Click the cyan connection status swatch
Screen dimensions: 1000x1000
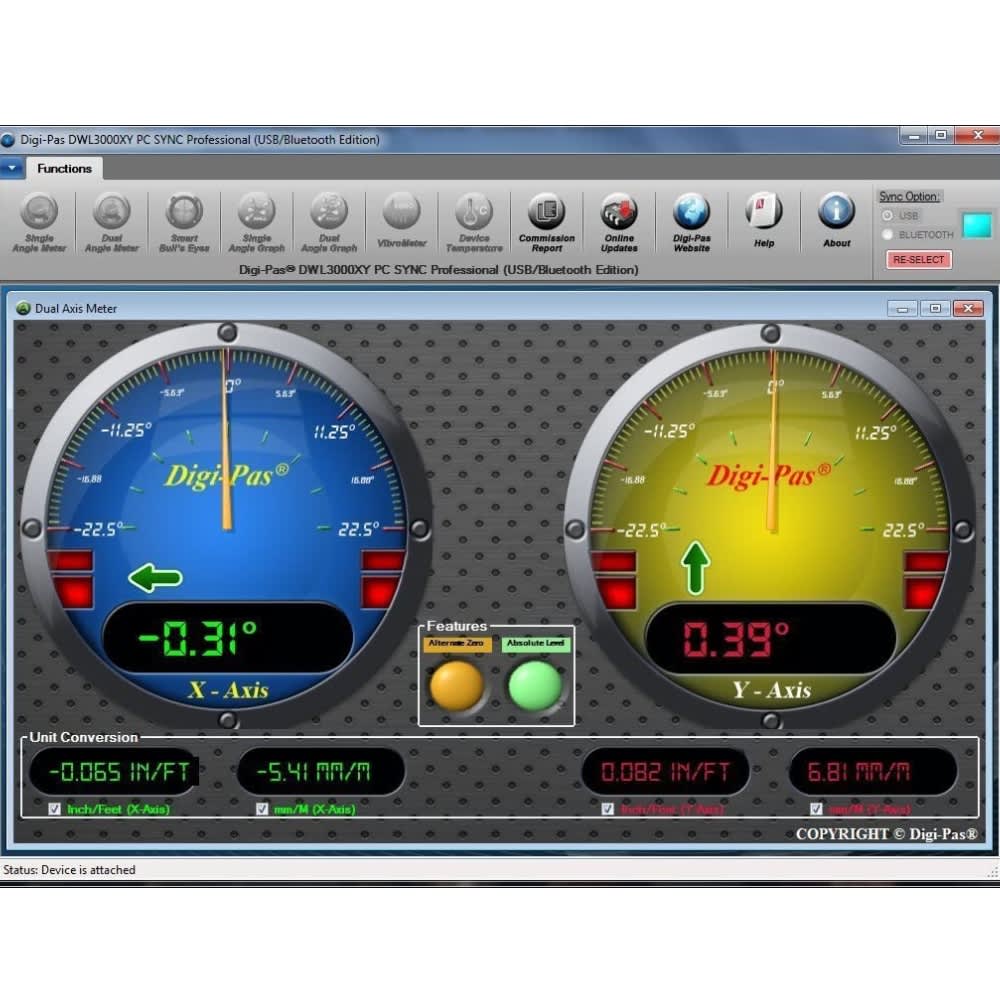976,225
